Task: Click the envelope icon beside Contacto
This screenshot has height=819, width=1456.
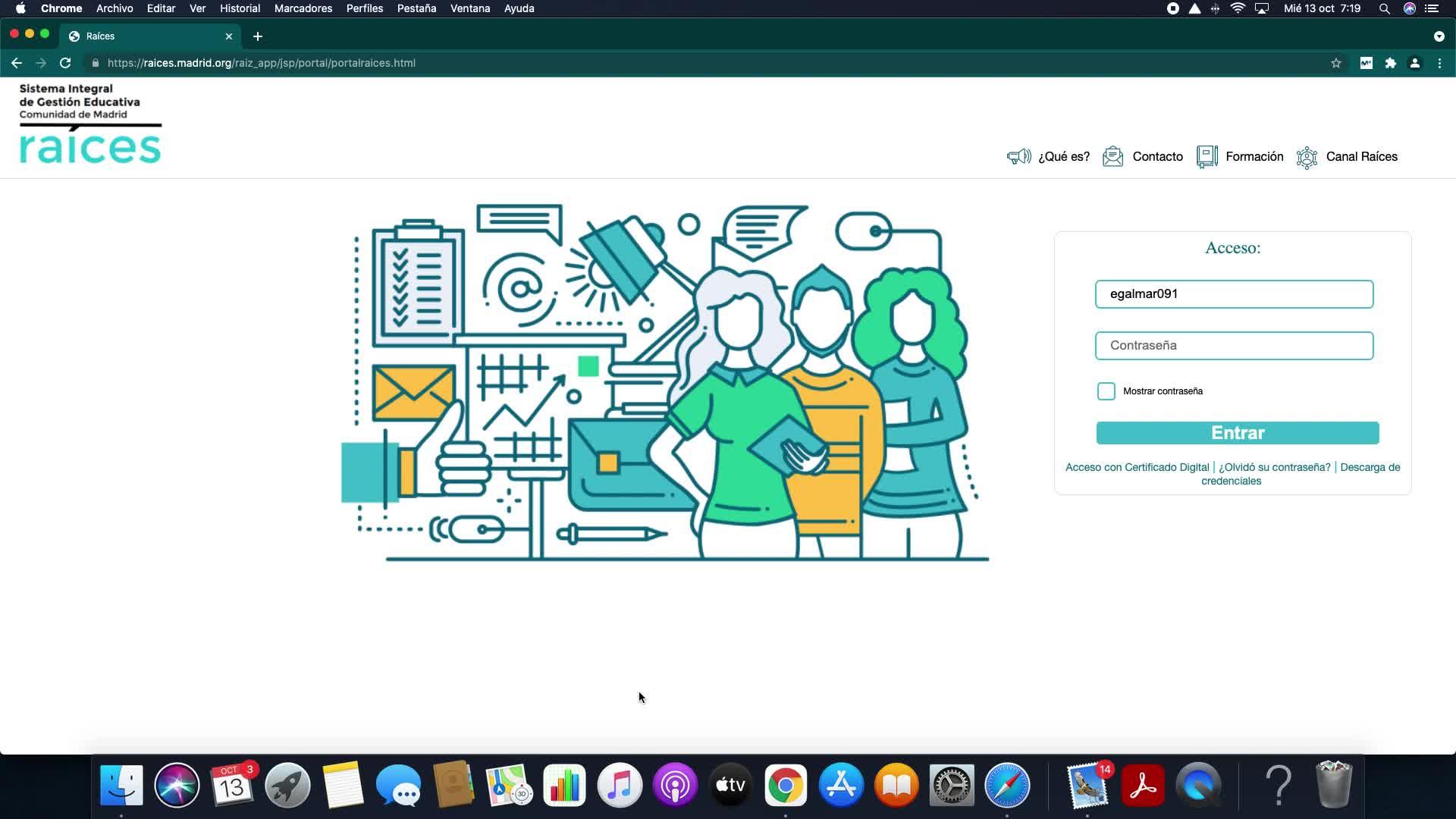Action: tap(1112, 156)
